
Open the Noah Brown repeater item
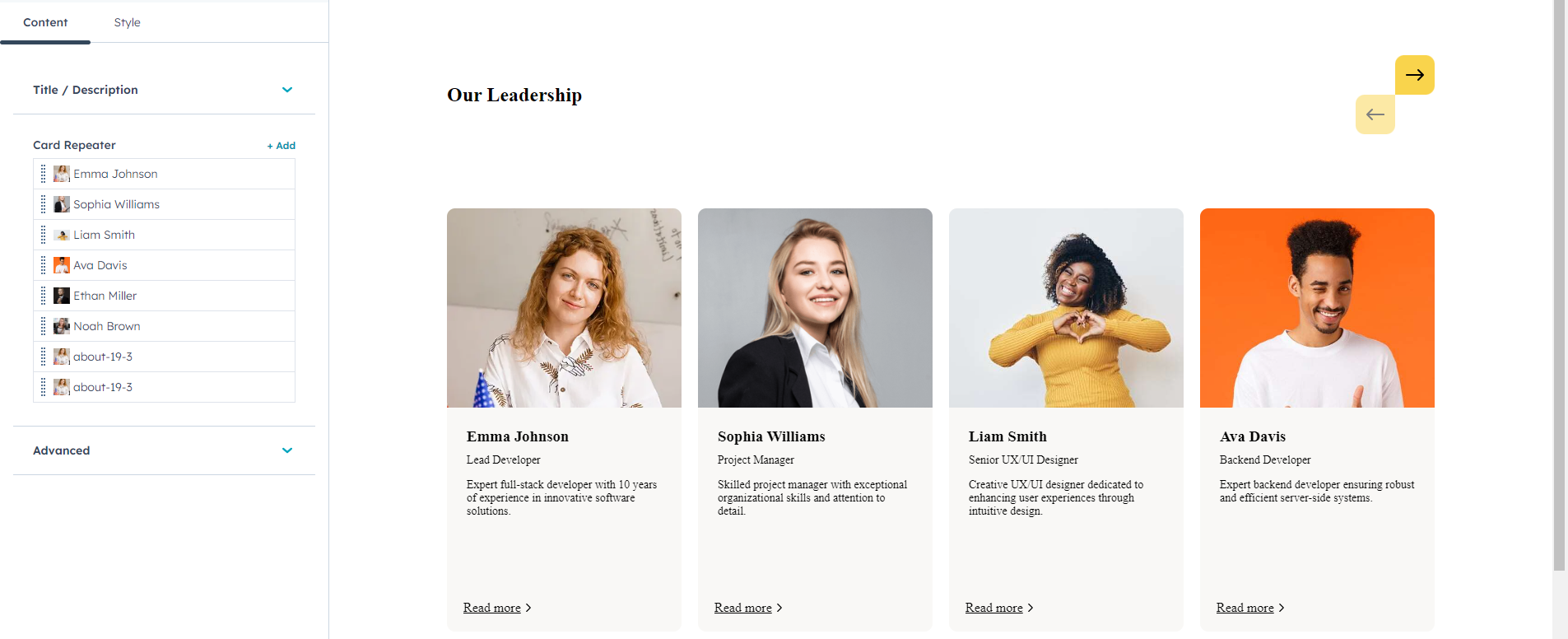pos(107,326)
